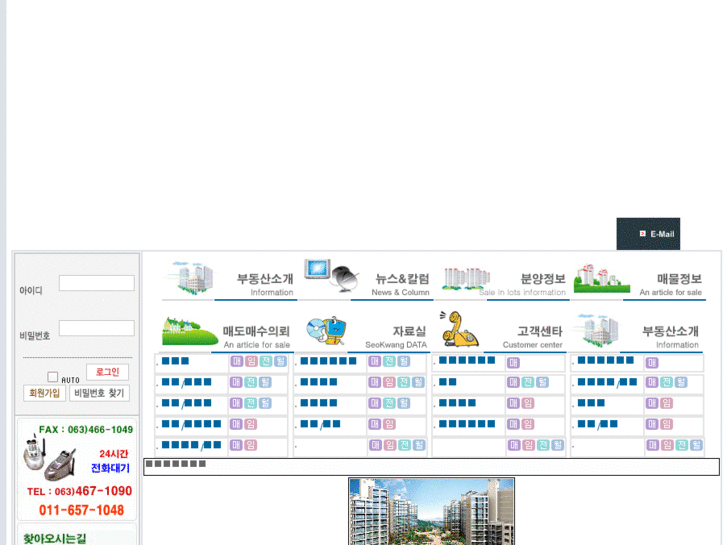
Task: Click the cordless phone image near FAX number
Action: click(x=50, y=457)
